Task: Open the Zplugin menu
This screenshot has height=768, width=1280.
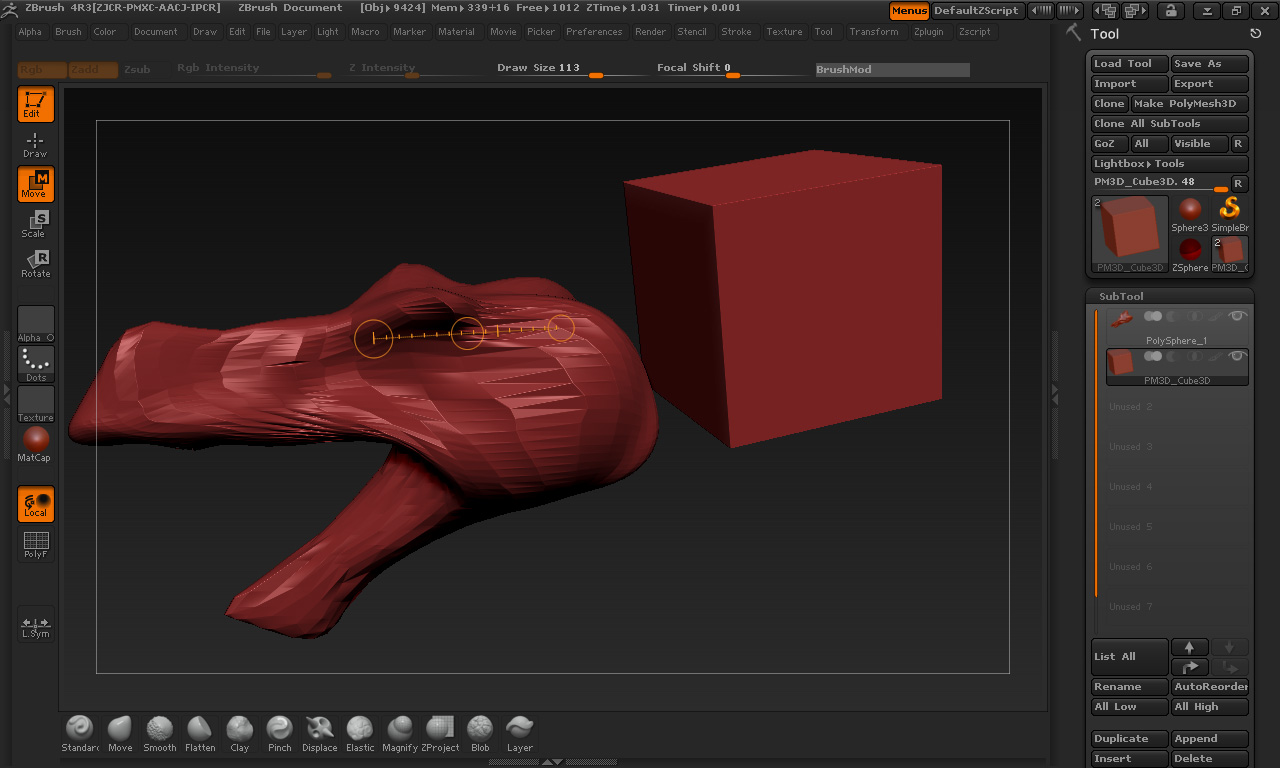Action: click(x=928, y=32)
